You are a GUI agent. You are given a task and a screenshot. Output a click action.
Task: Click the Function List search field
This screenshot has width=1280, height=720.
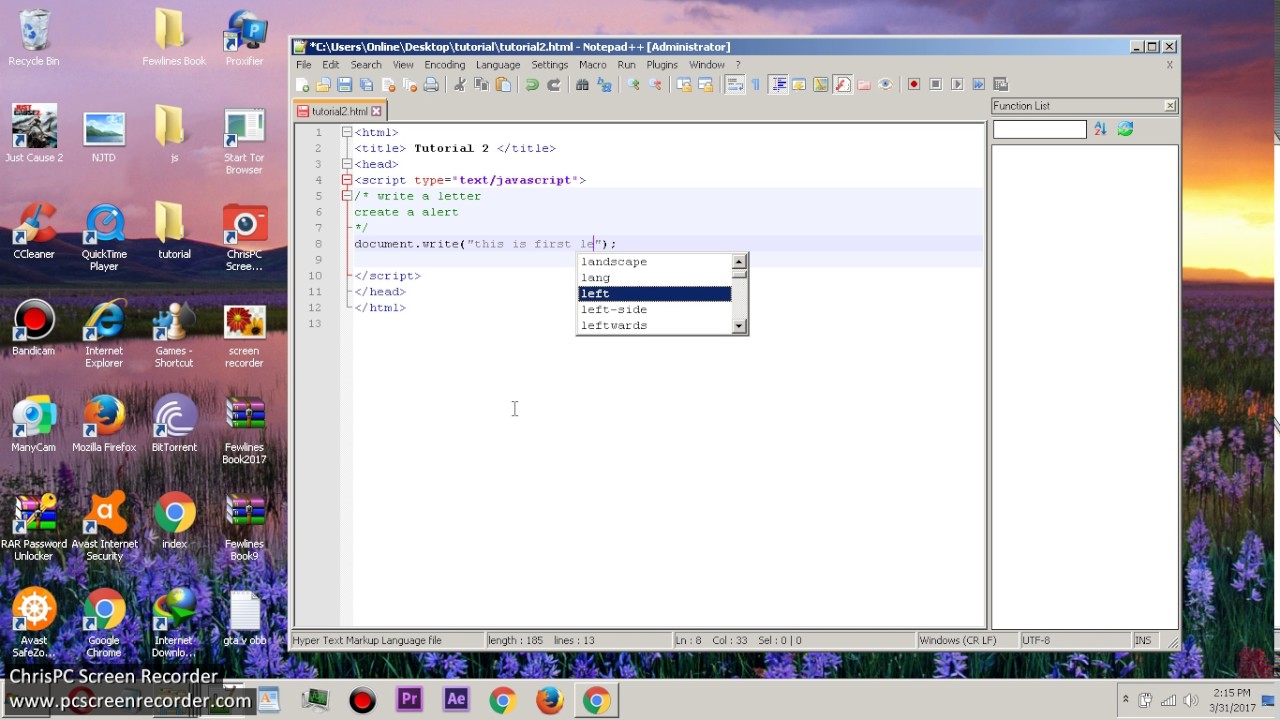tap(1039, 129)
